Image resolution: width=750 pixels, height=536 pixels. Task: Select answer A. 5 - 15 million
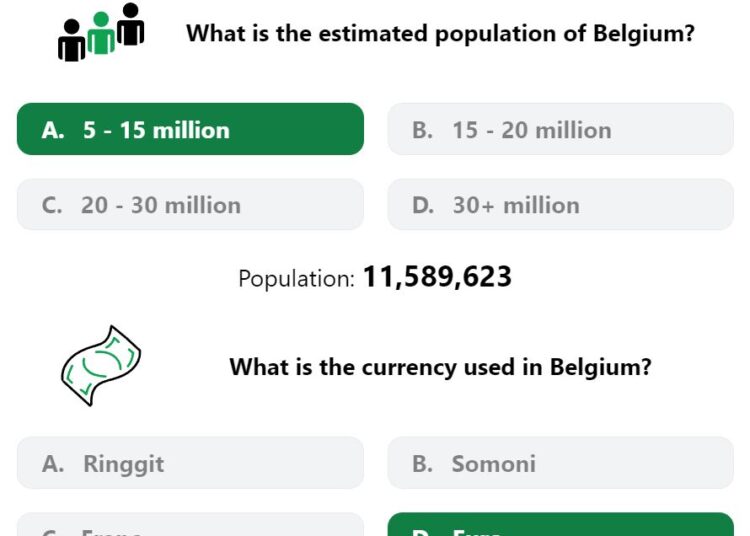(190, 129)
